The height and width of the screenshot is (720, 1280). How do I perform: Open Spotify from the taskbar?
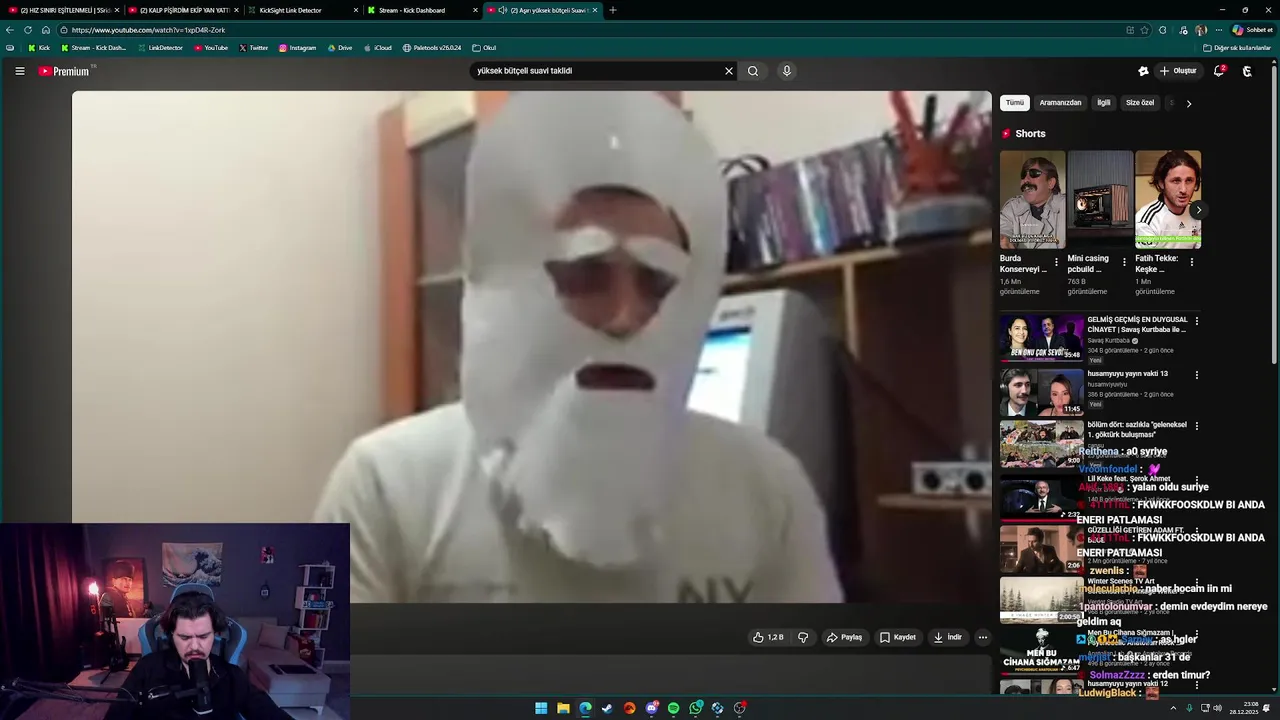point(673,708)
